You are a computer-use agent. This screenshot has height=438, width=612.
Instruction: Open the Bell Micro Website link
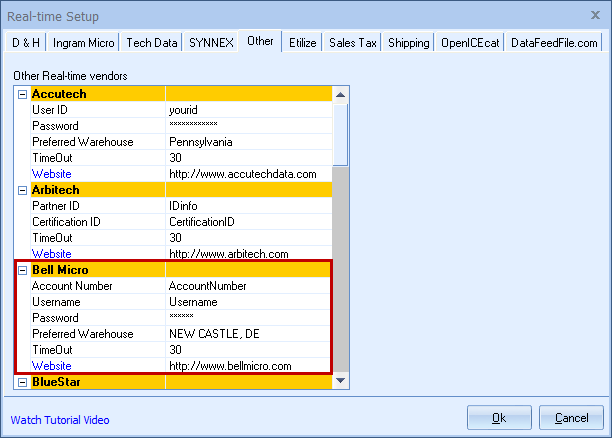[52, 366]
